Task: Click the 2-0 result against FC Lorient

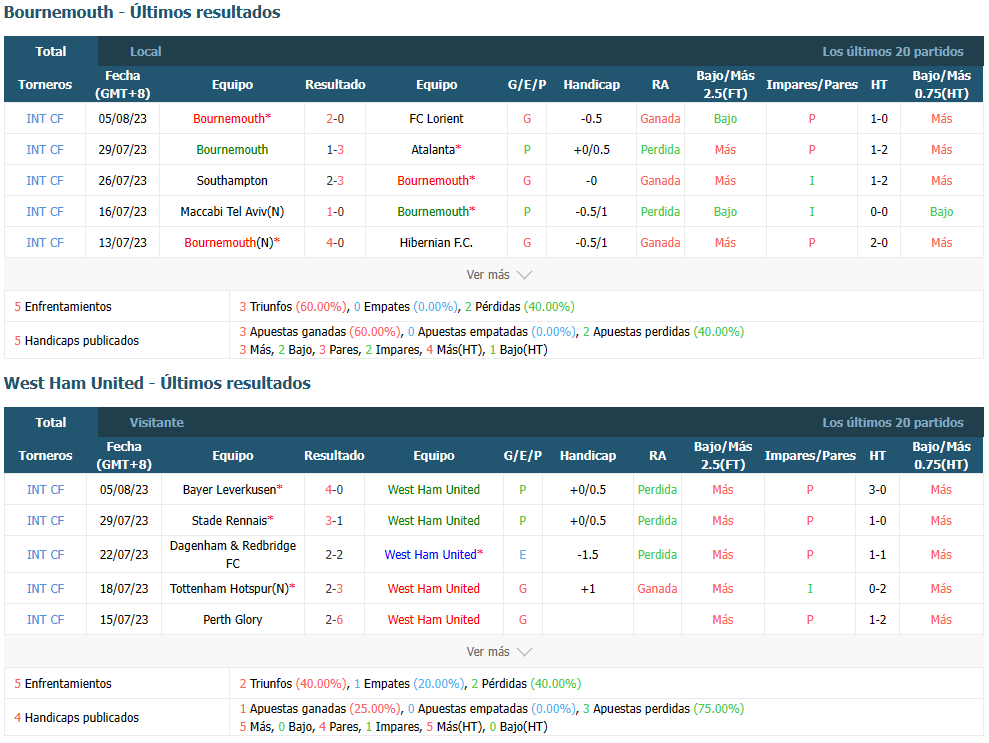Action: pos(335,119)
